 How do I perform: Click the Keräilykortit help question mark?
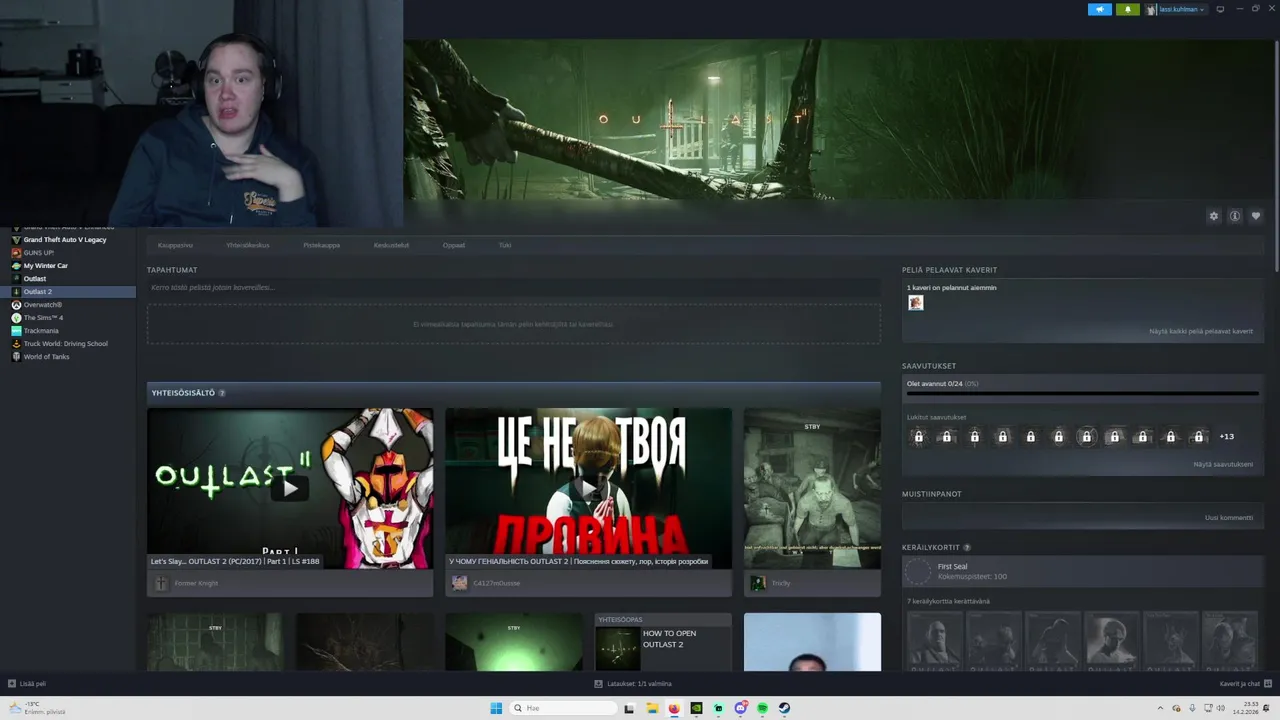pyautogui.click(x=967, y=548)
